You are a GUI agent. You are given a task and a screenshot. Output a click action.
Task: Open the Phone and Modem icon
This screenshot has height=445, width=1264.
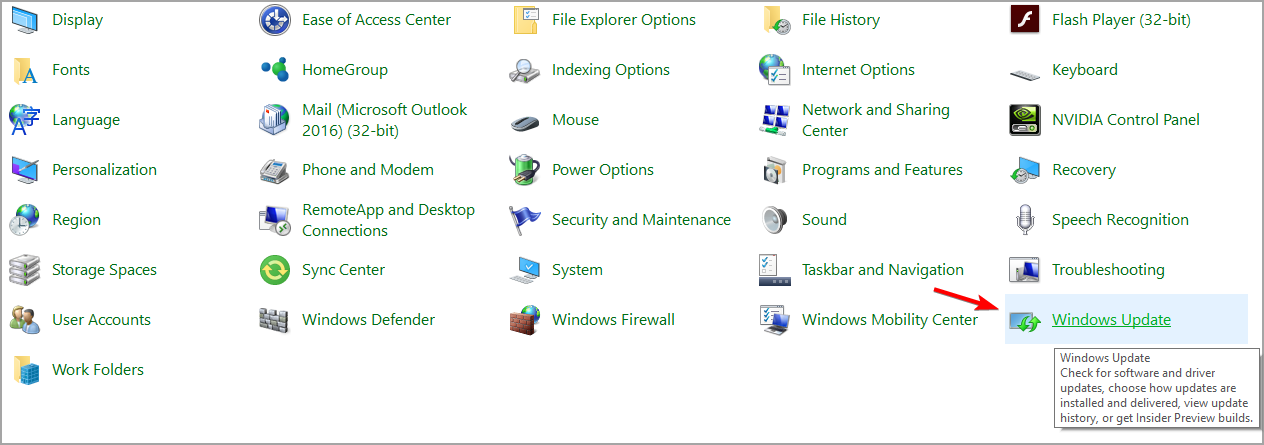pos(275,170)
